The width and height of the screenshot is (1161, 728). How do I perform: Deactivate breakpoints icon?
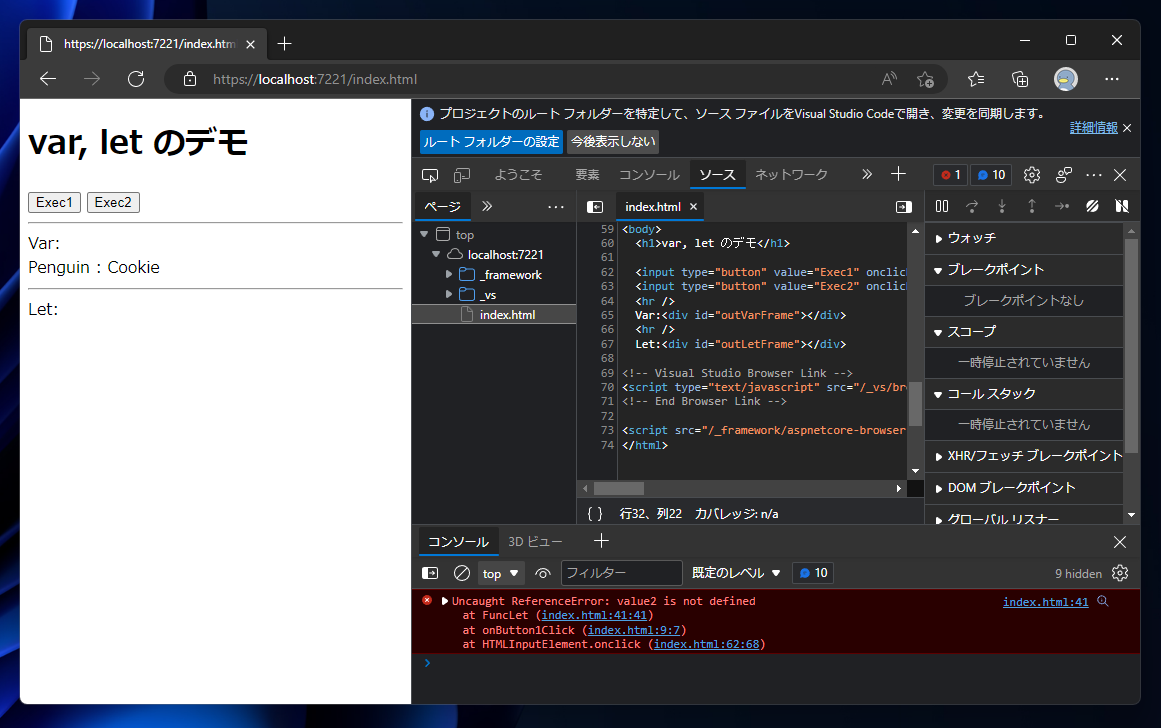[x=1092, y=207]
